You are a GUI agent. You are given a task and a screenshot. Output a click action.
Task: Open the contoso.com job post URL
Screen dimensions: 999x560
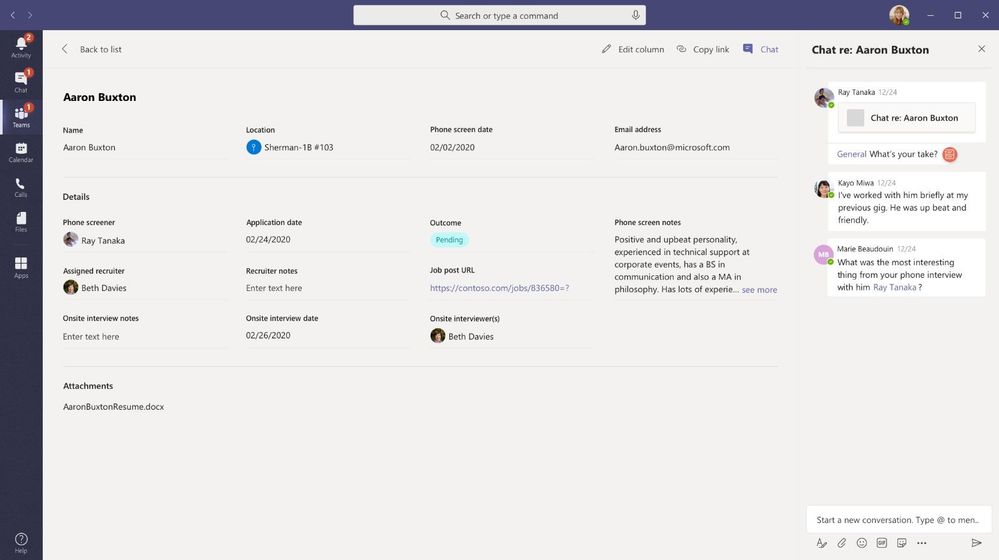pyautogui.click(x=499, y=288)
